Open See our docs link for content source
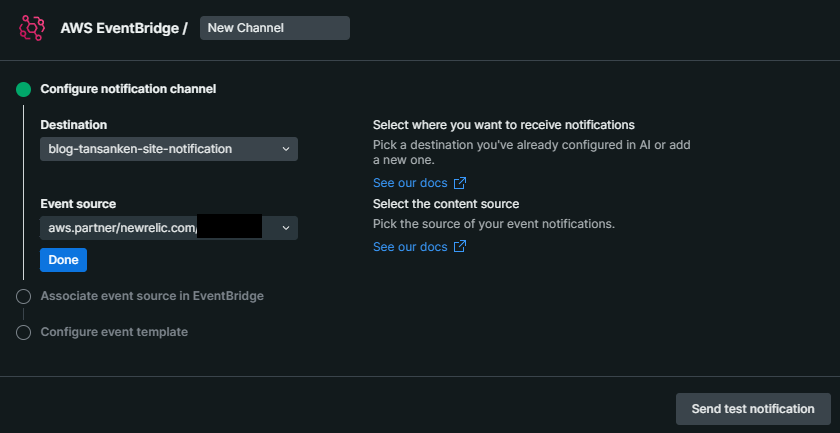The width and height of the screenshot is (840, 433). 410,247
